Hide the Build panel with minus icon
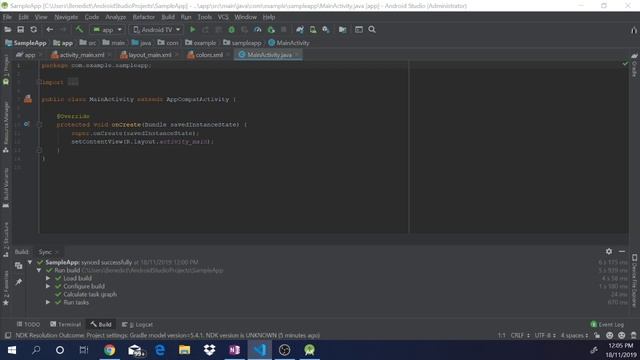 (622, 251)
